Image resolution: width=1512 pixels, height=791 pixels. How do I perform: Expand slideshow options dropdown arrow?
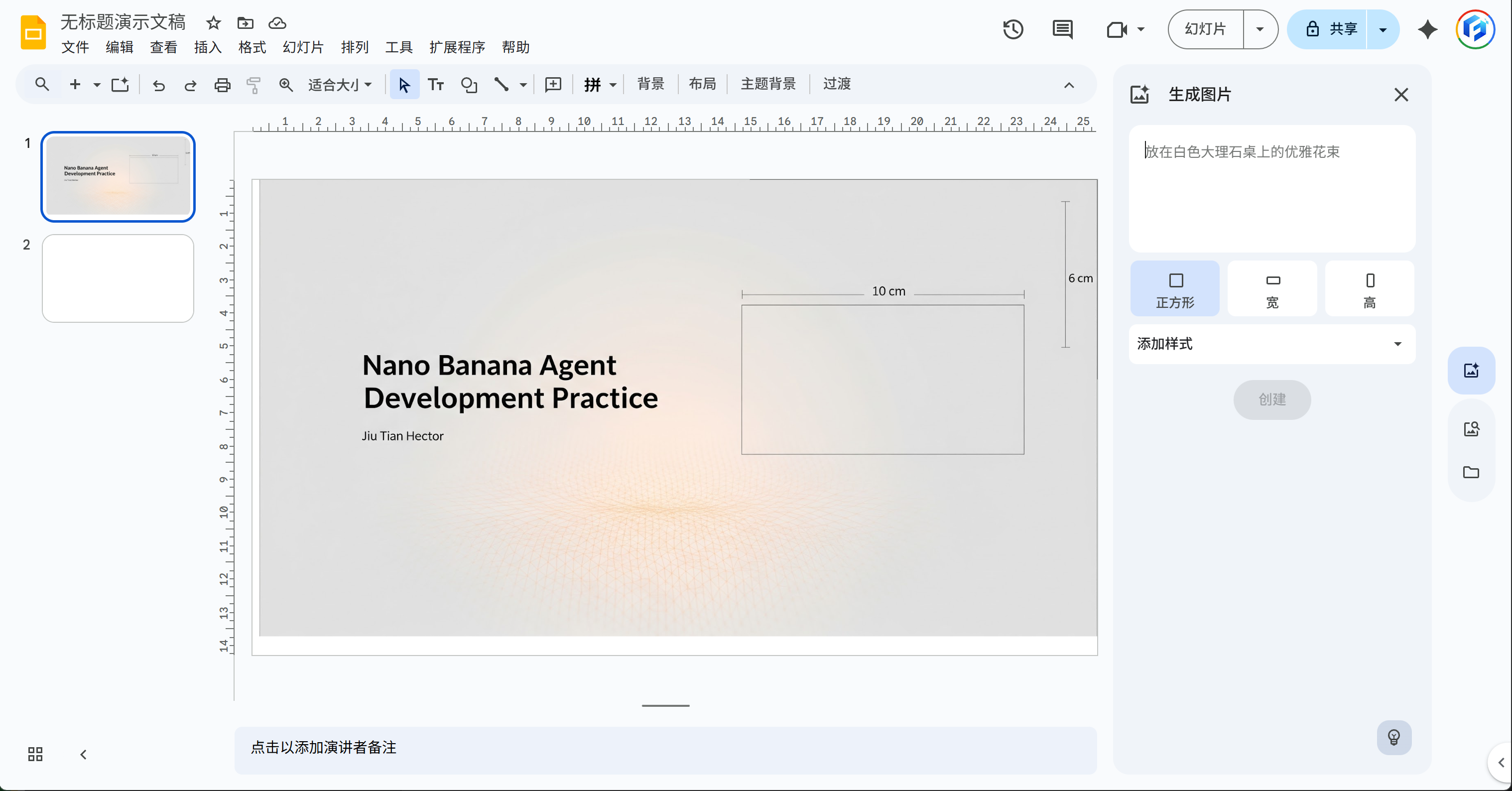[1260, 29]
